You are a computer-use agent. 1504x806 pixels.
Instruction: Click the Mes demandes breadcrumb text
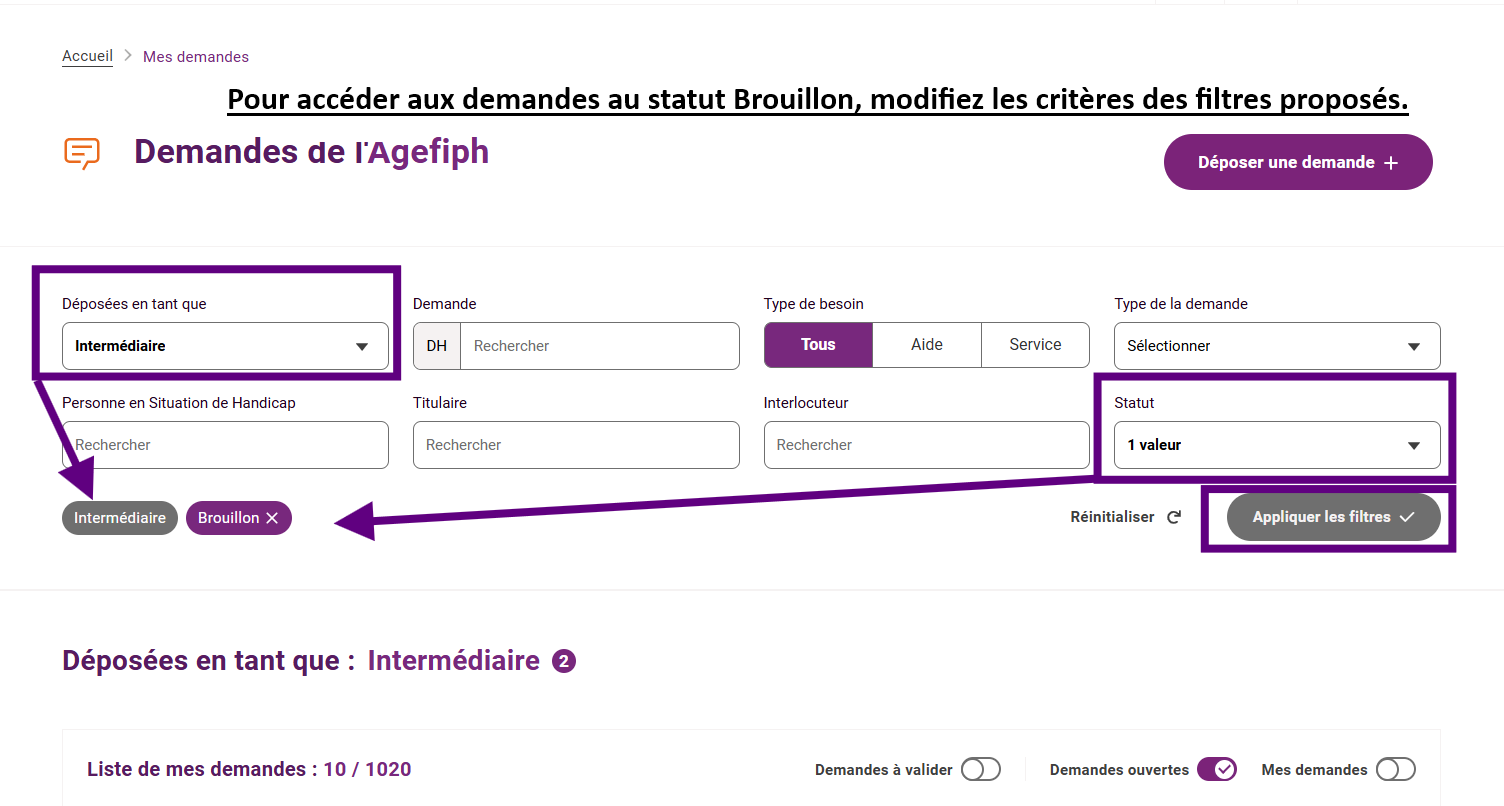(x=196, y=57)
